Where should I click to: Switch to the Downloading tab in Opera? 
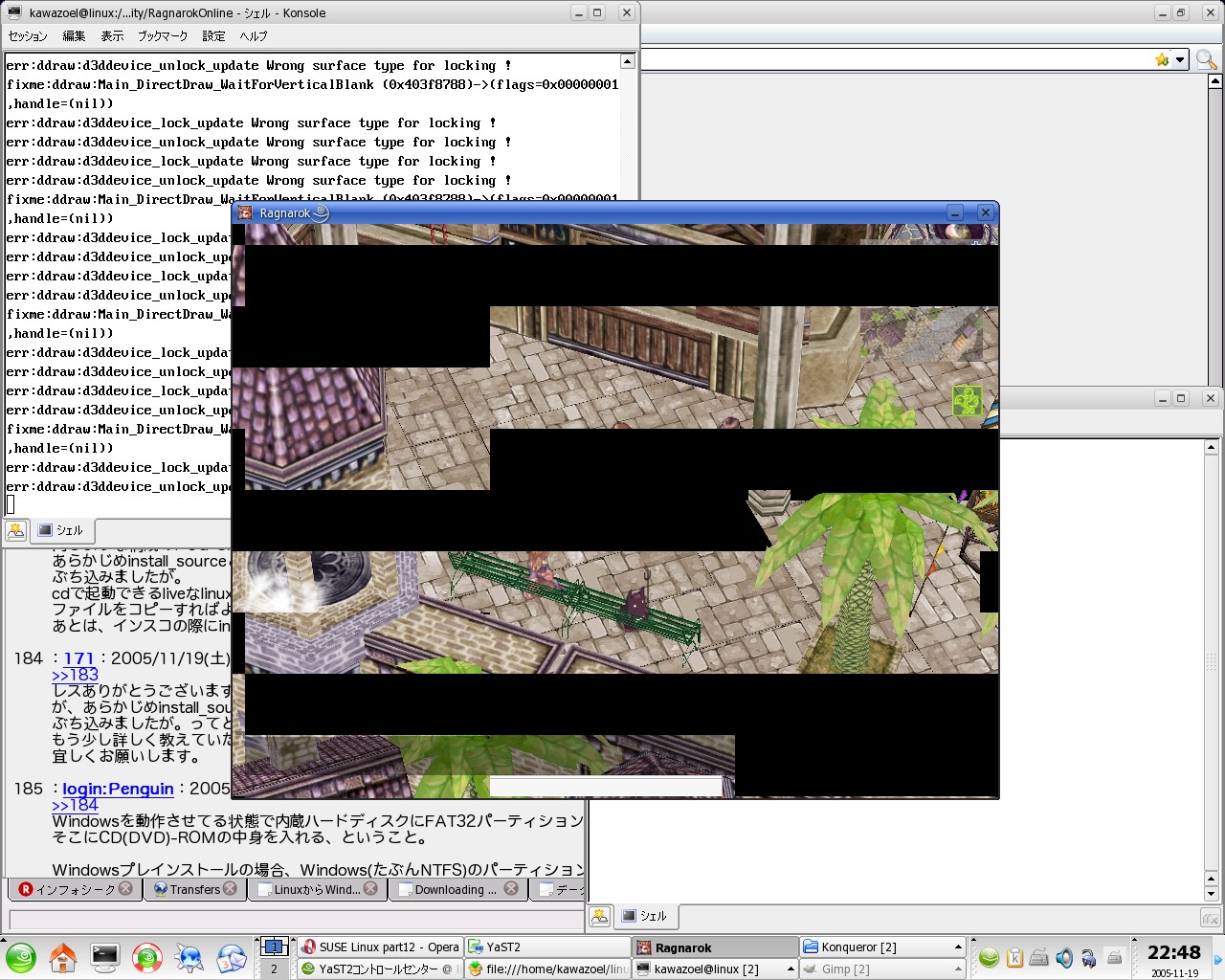click(455, 889)
